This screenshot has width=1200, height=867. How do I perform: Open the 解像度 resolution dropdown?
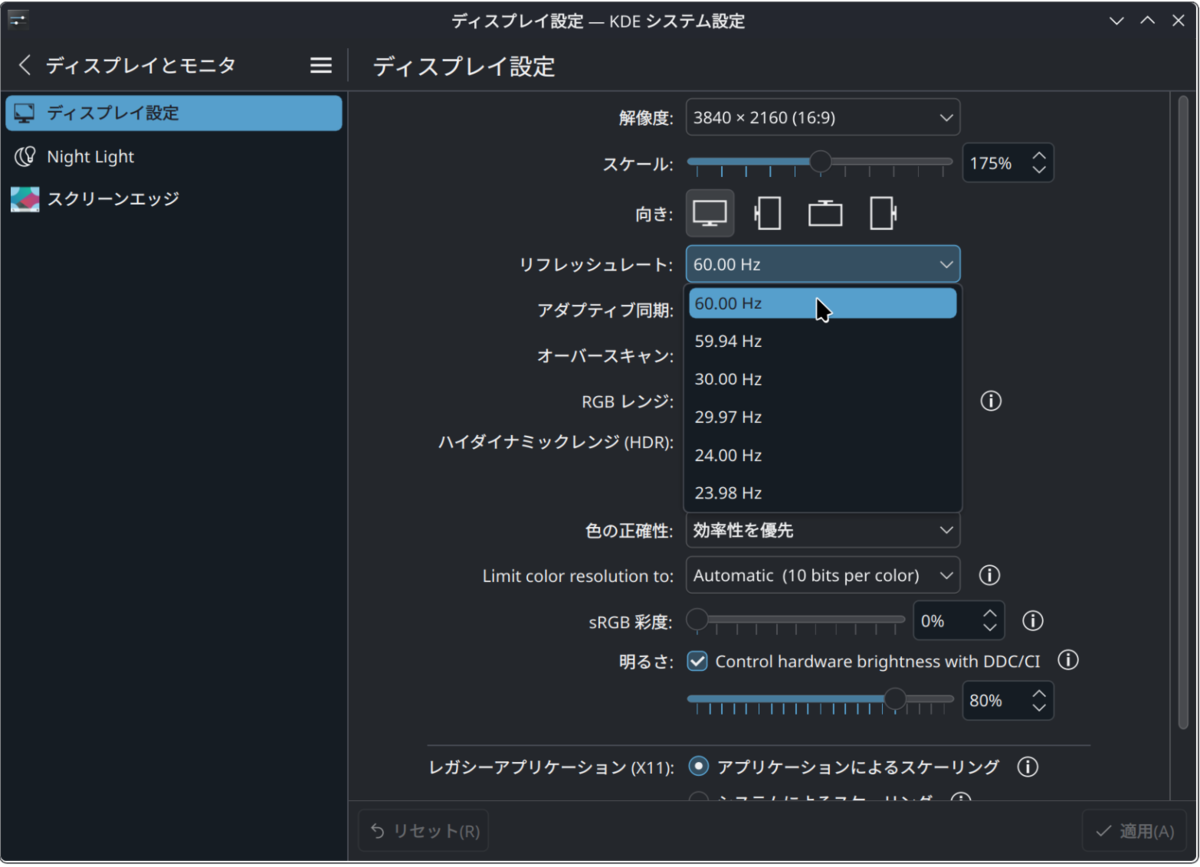coord(822,117)
